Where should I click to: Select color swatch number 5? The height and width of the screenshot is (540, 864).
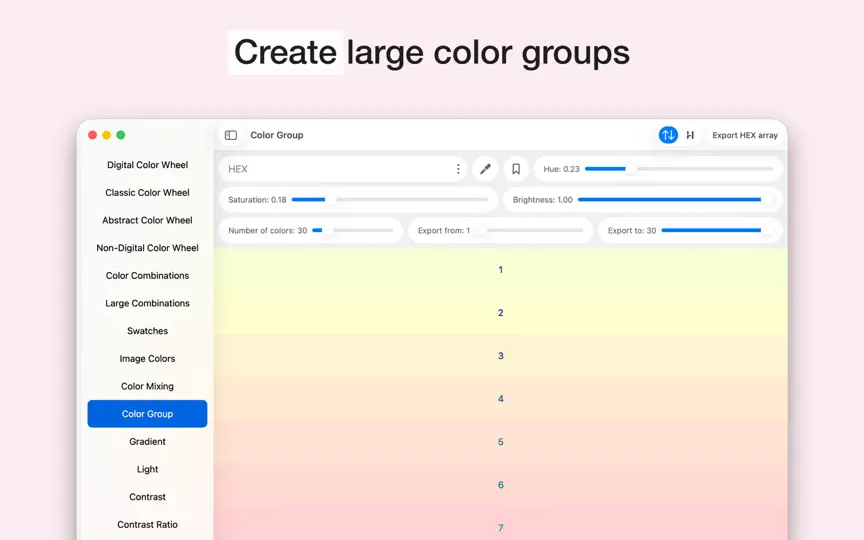click(500, 441)
